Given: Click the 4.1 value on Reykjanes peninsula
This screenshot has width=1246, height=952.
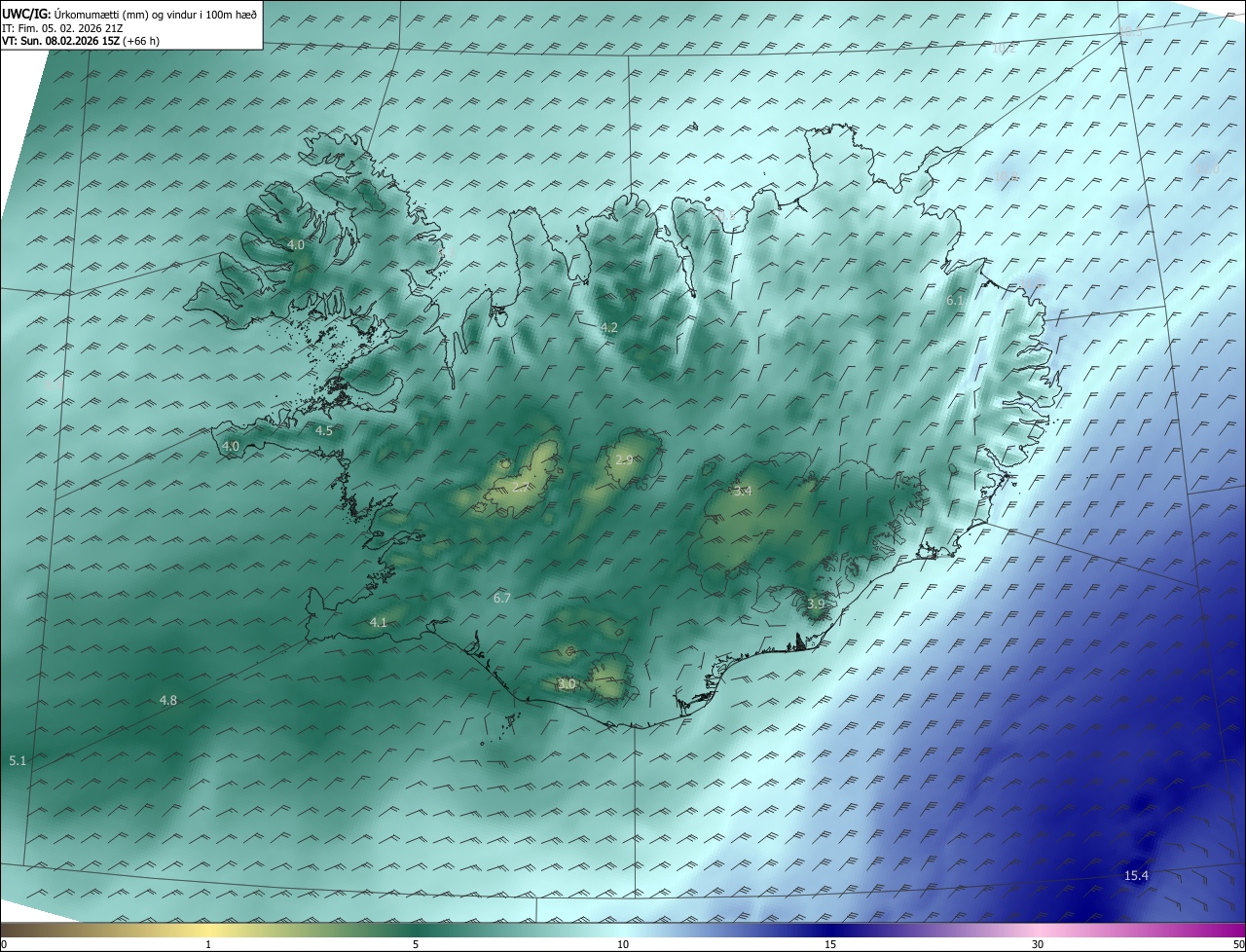Looking at the screenshot, I should click(x=379, y=622).
